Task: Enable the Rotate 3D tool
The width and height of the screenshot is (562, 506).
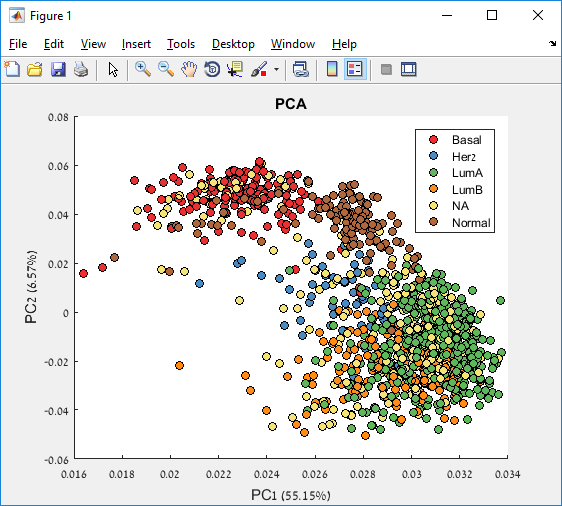Action: pos(212,69)
